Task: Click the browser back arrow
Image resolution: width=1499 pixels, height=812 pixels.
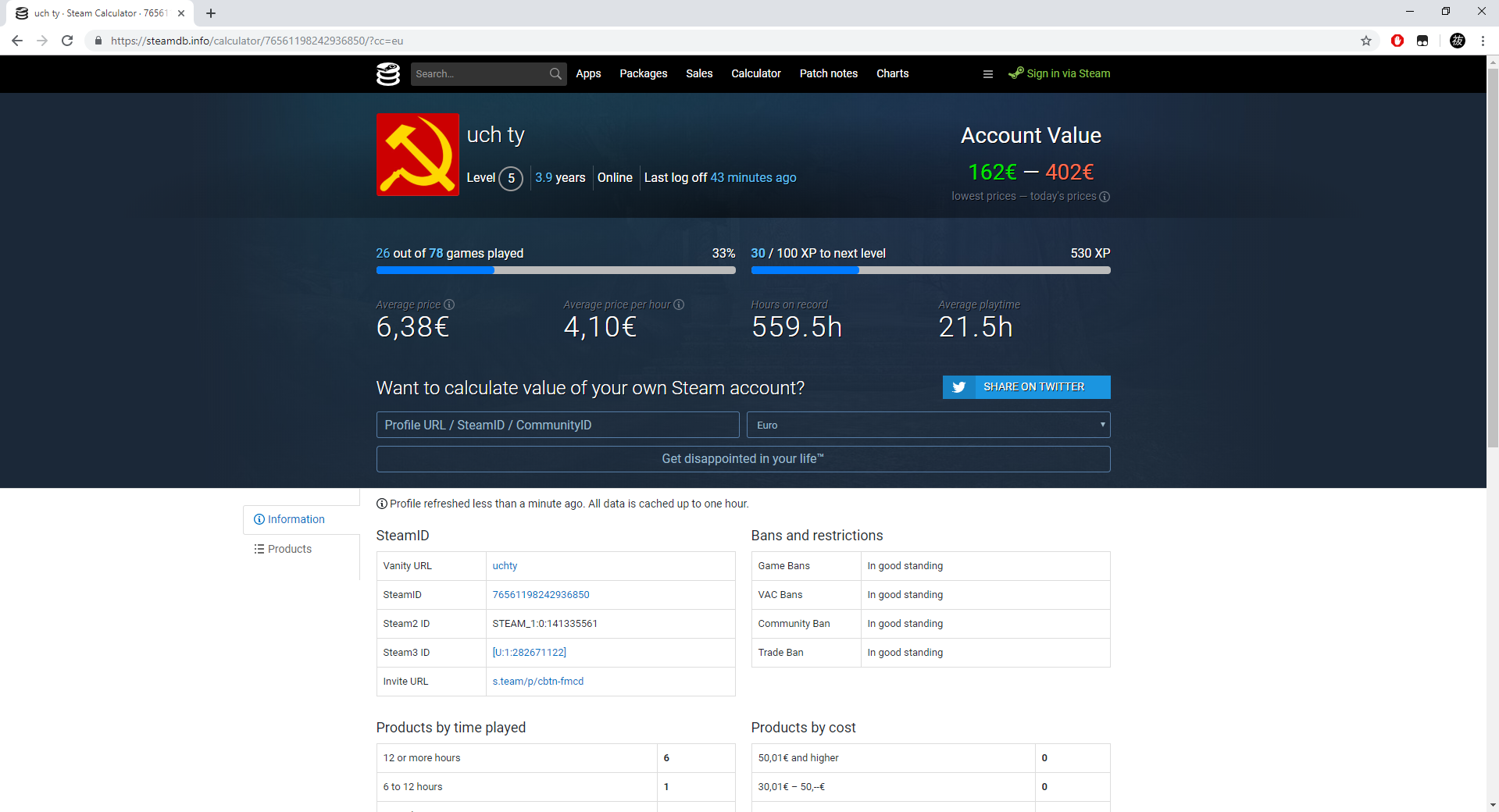Action: pos(17,41)
